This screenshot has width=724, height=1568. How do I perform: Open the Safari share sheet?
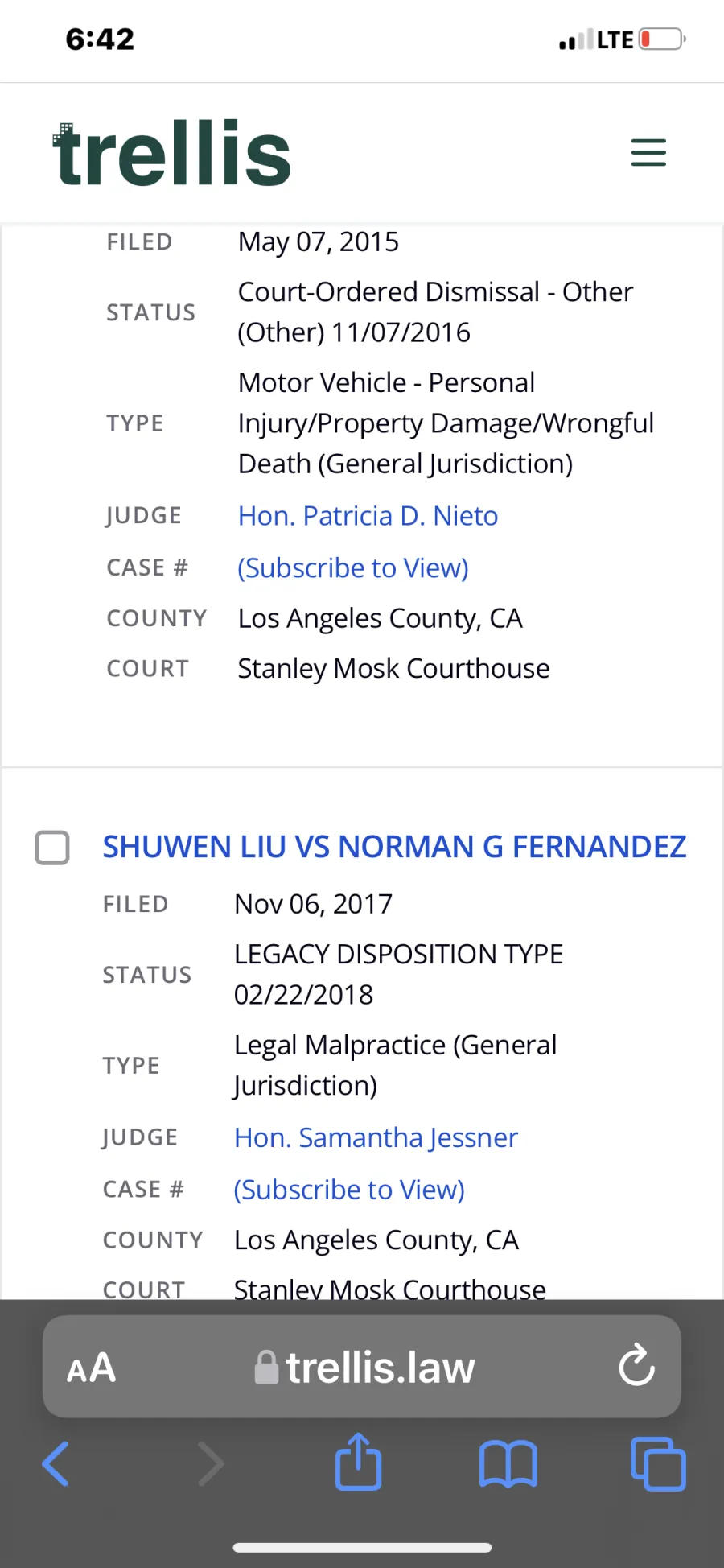[358, 1462]
